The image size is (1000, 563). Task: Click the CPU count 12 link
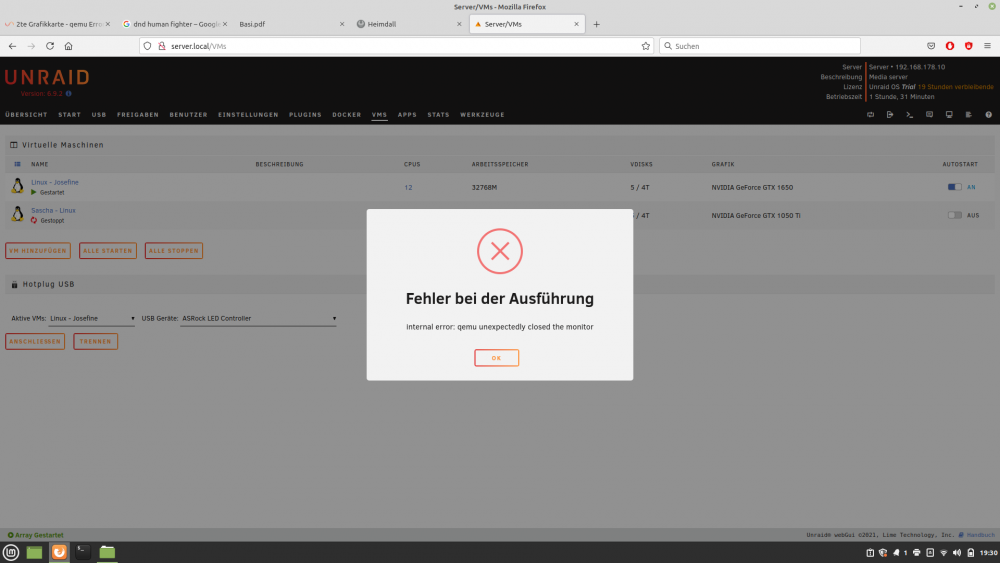(408, 187)
